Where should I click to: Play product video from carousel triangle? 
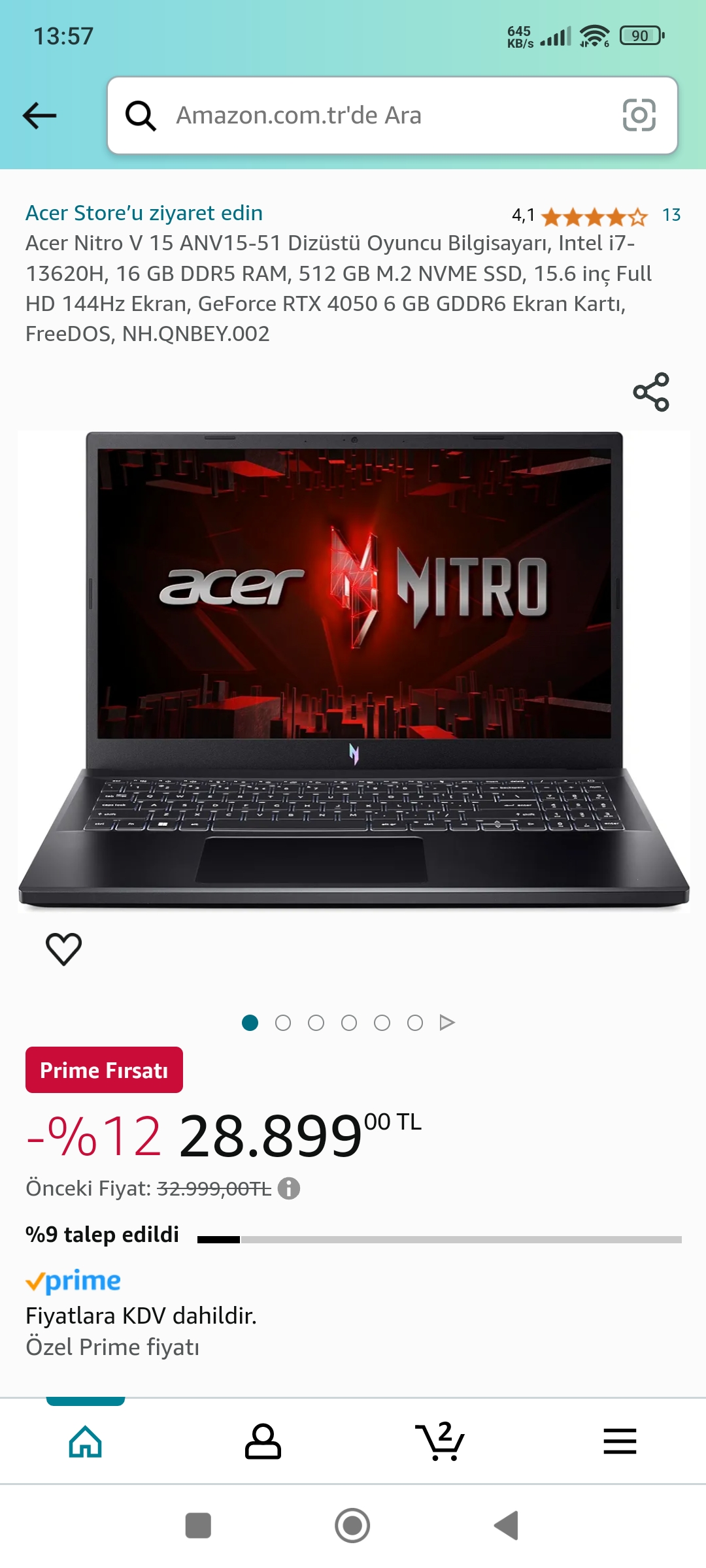coord(447,1022)
